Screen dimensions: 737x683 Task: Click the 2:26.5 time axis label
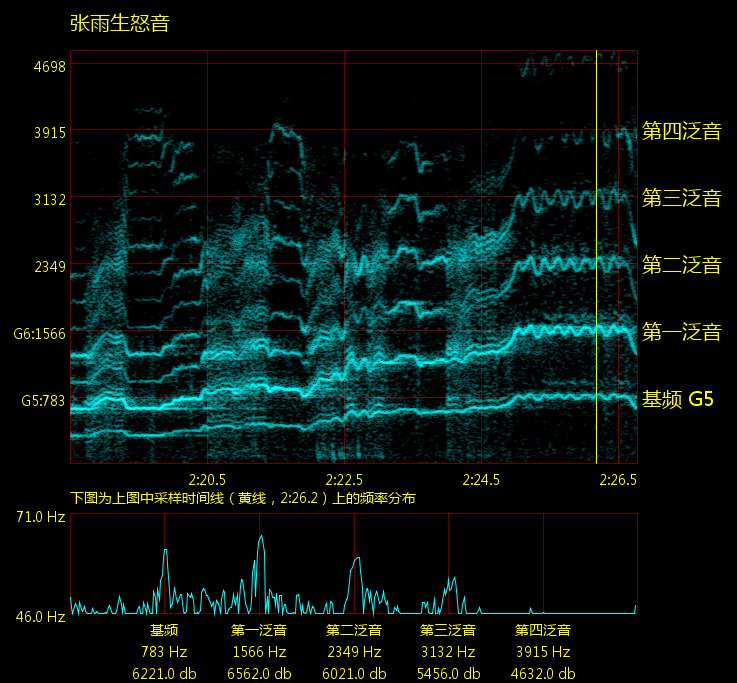618,479
